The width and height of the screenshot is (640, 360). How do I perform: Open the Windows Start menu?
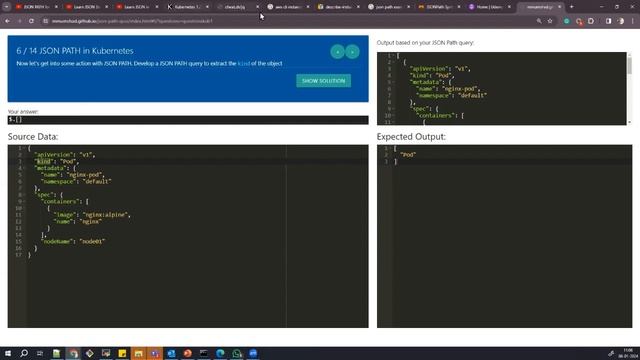pos(8,353)
